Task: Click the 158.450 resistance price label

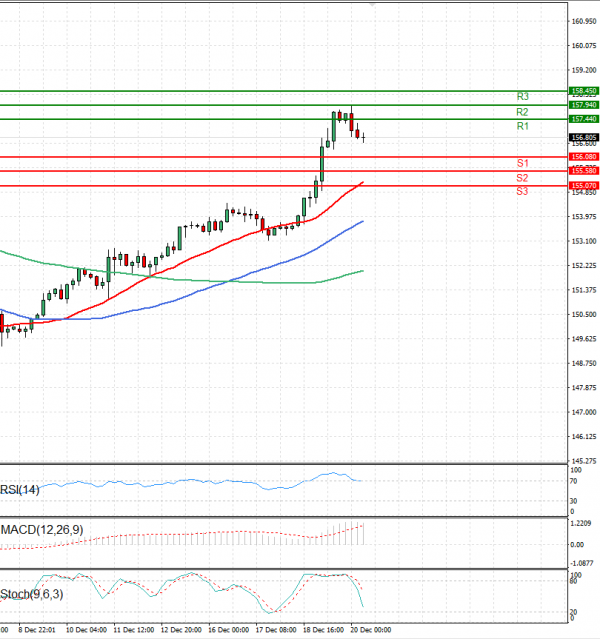Action: pos(584,91)
